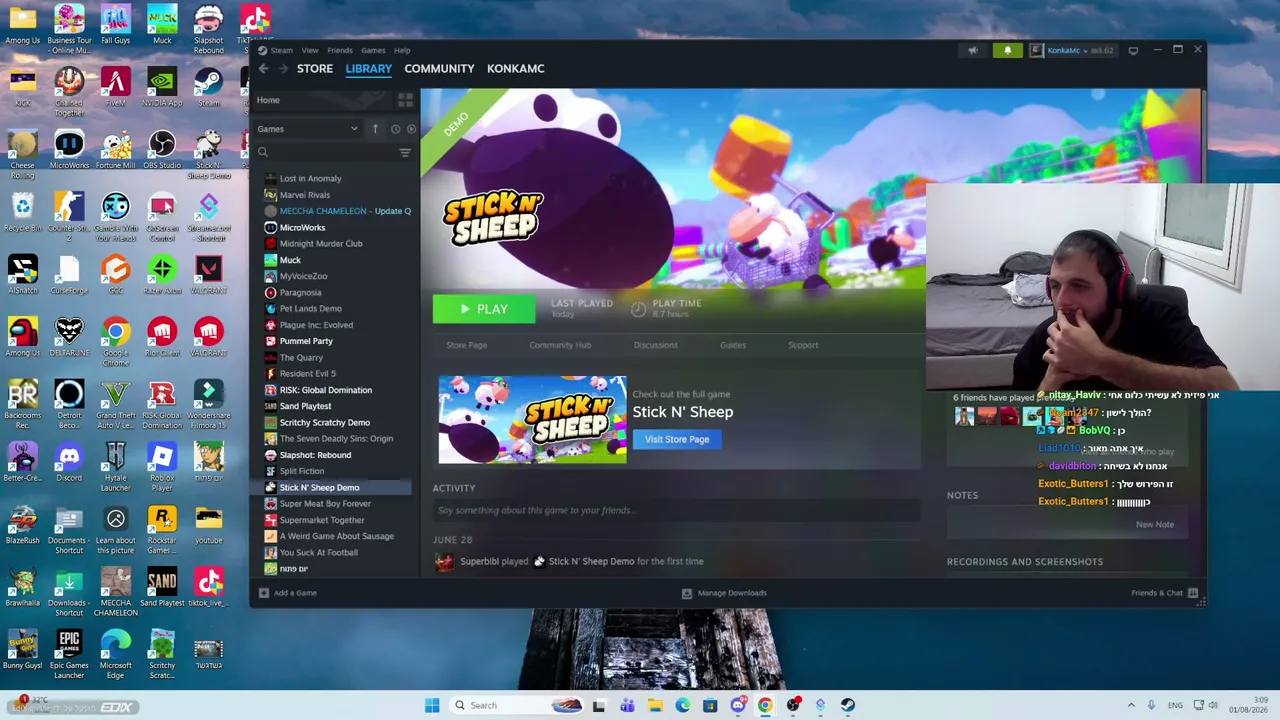Go back using the Steam back arrow
This screenshot has height=720, width=1280.
click(x=263, y=69)
